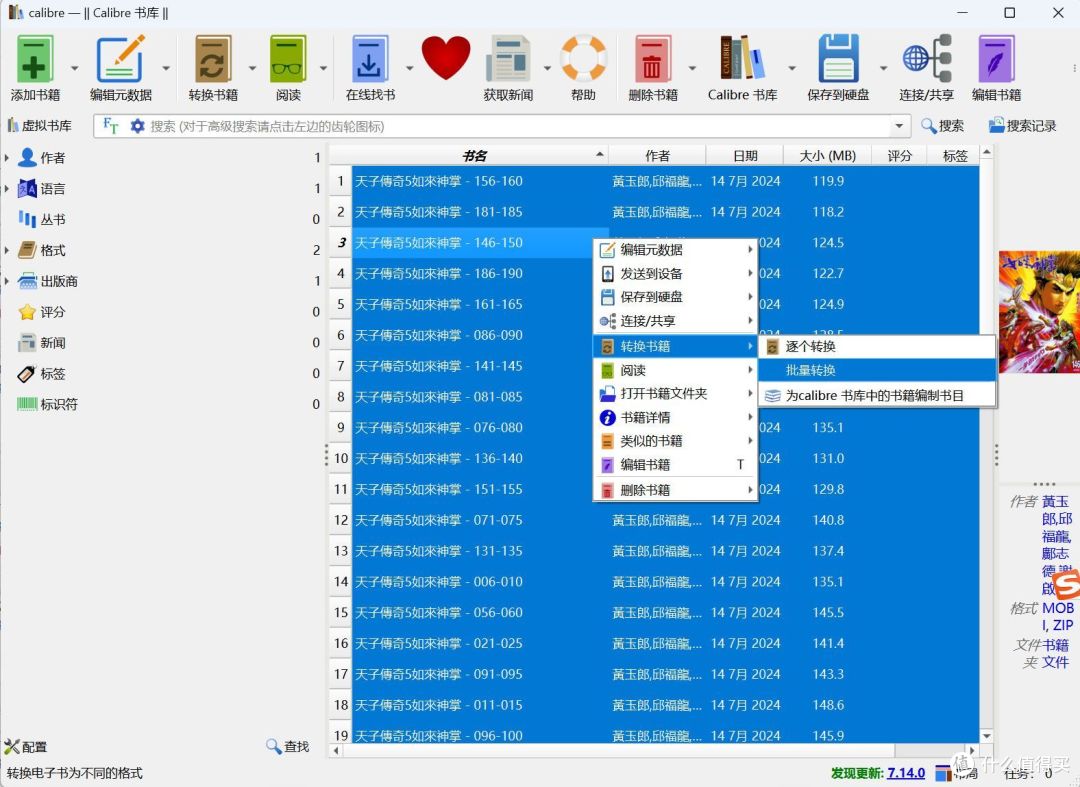Viewport: 1080px width, 787px height.
Task: Click the 黃玉郎 author link in details
Action: click(x=1056, y=510)
